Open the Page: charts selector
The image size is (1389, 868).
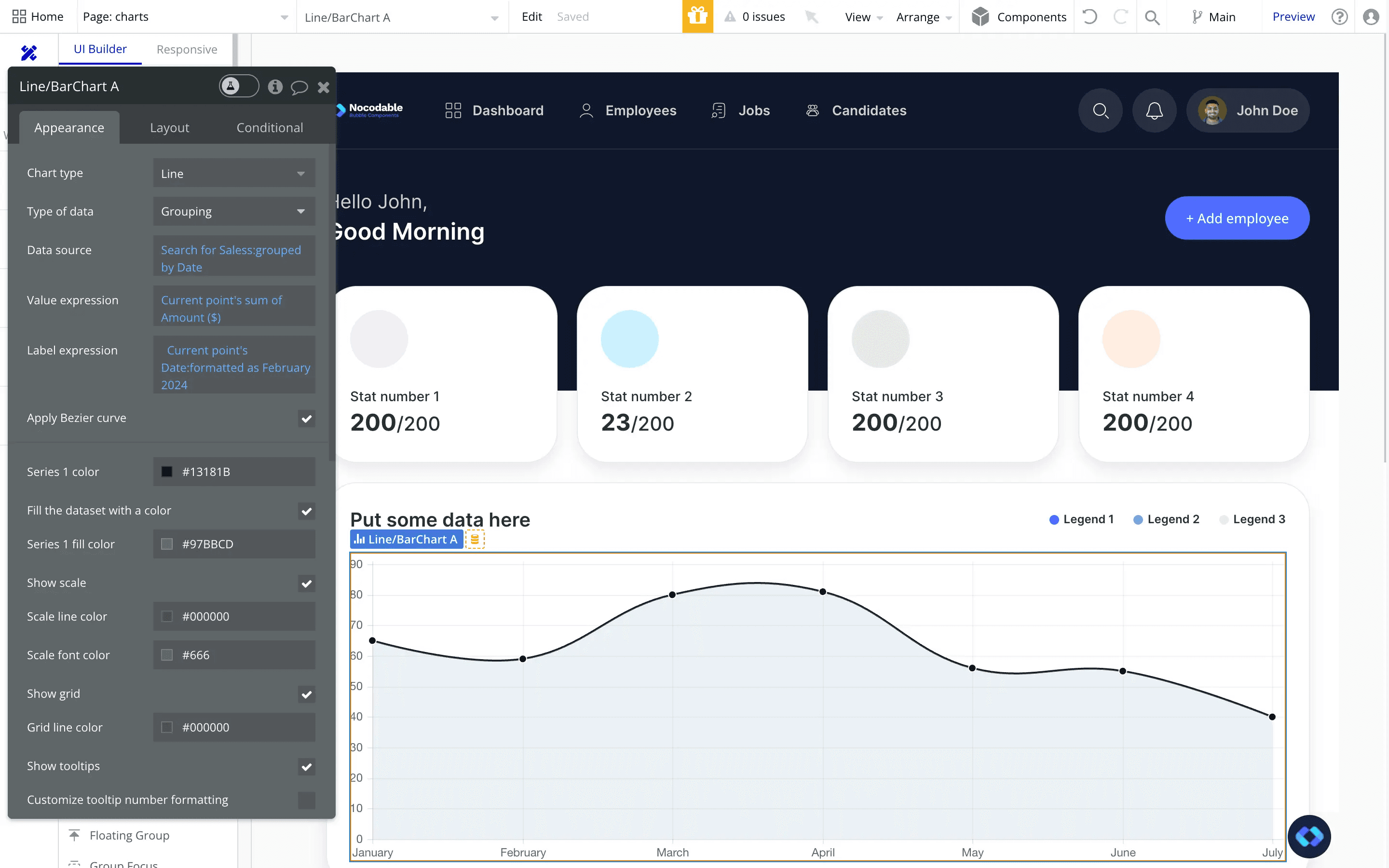[184, 17]
